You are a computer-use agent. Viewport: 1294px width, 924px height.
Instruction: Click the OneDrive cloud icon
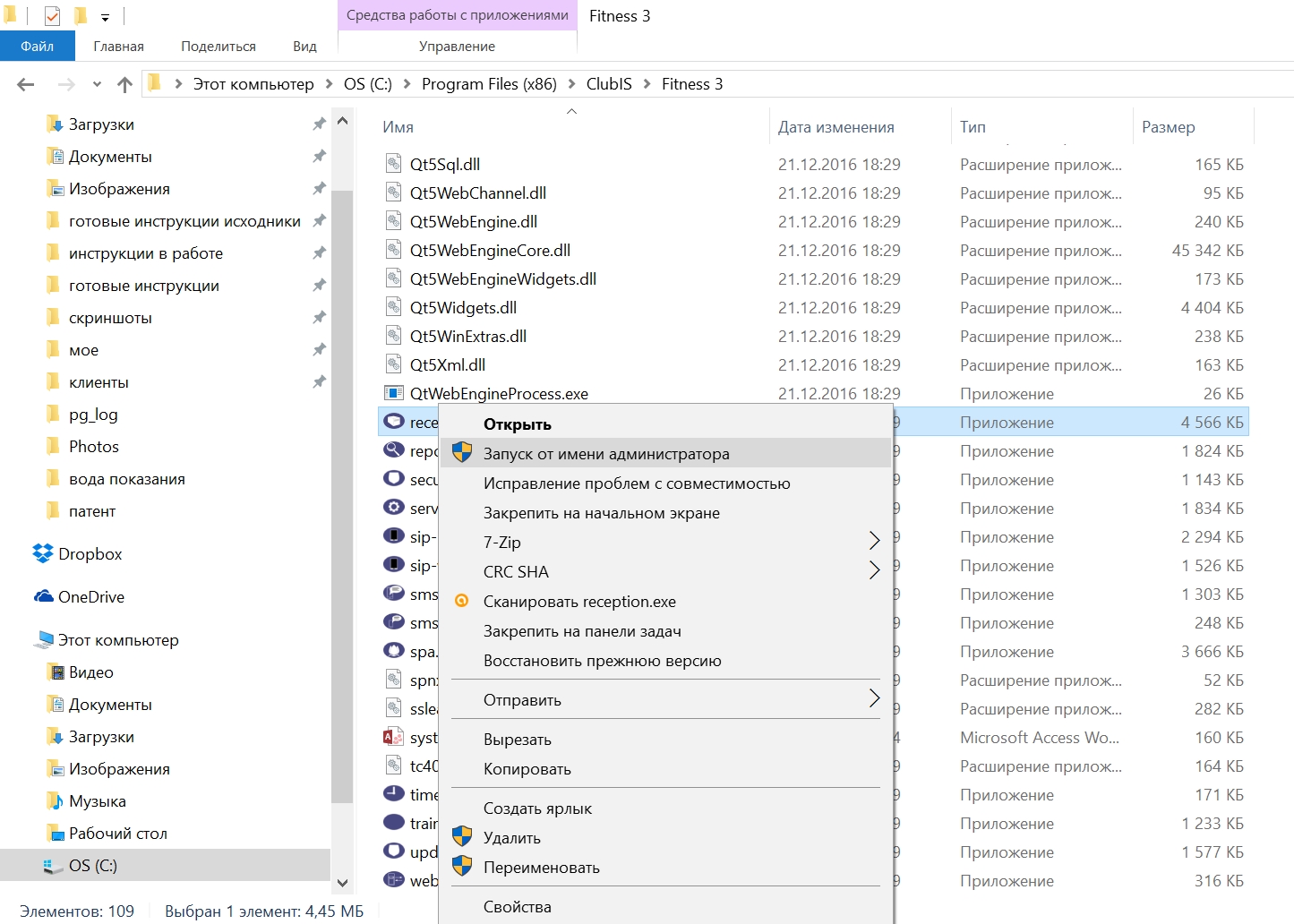(x=43, y=597)
